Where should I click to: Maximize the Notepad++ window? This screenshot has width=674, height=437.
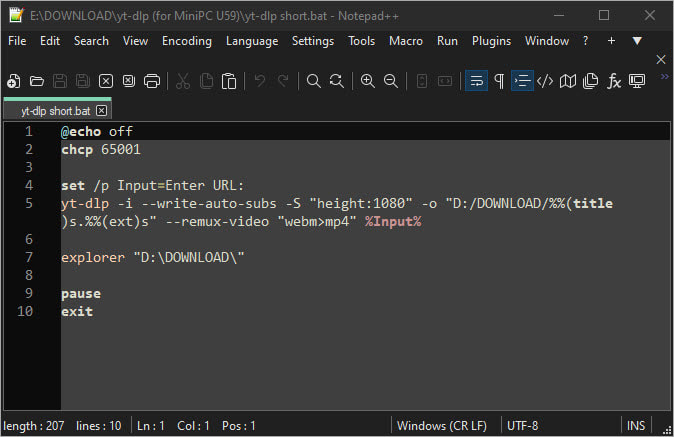point(604,15)
